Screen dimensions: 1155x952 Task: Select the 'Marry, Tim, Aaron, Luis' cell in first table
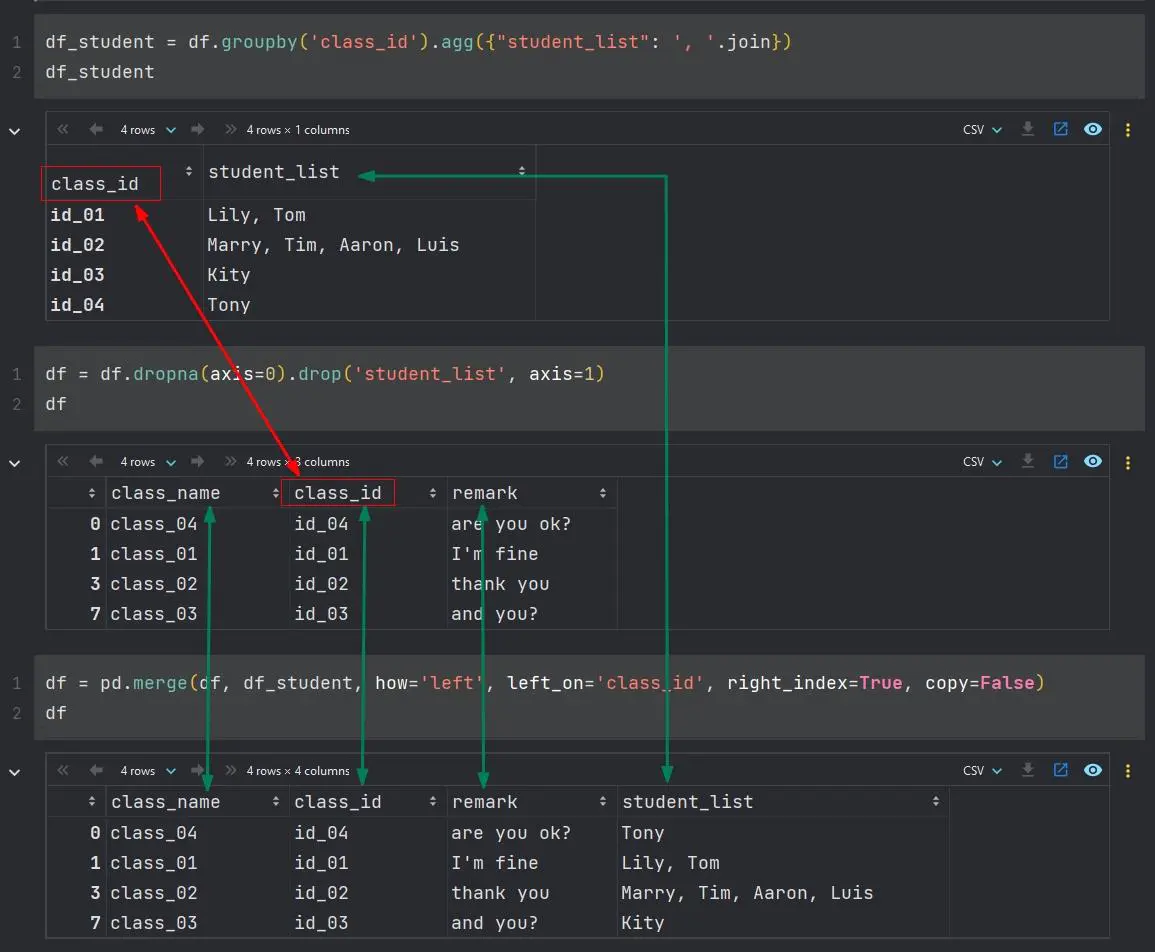tap(333, 245)
